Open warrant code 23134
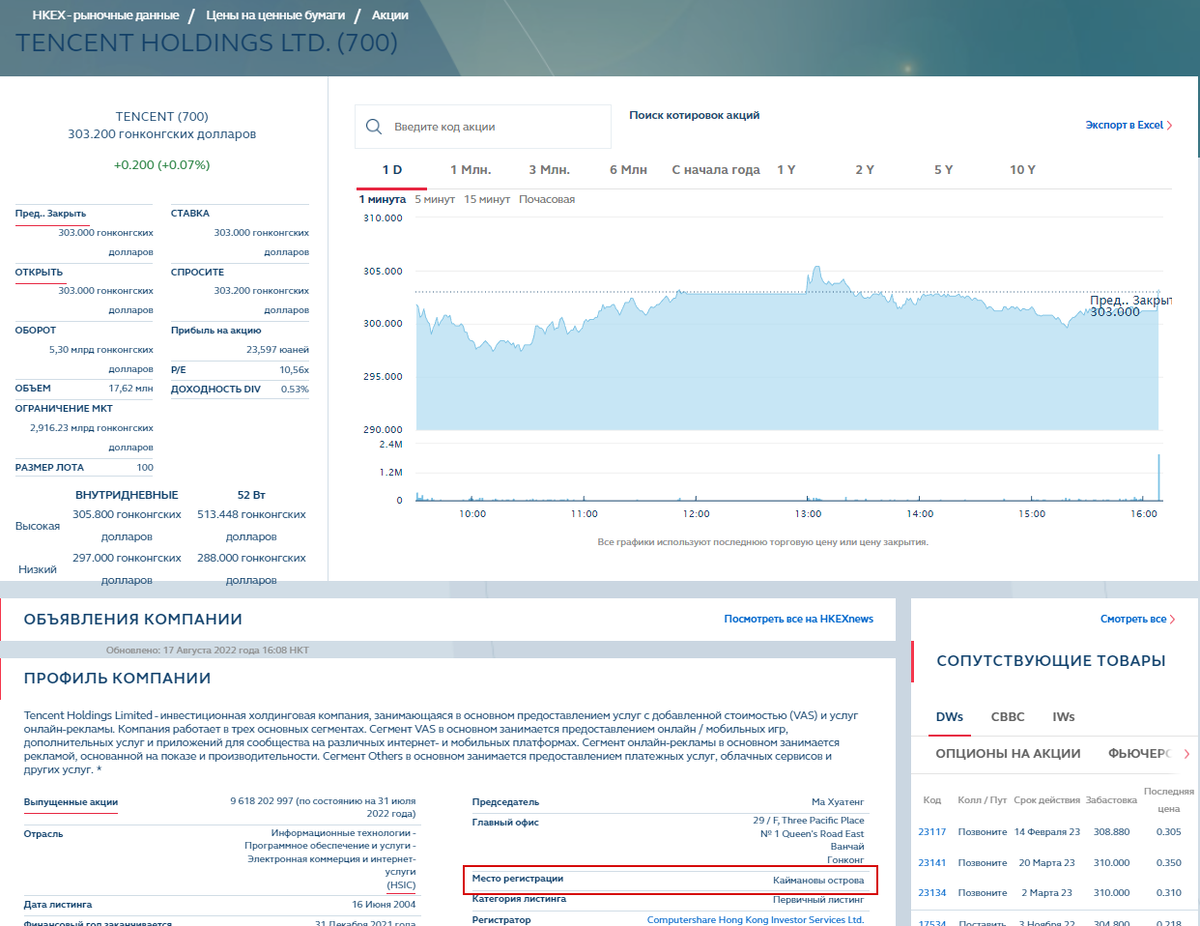Viewport: 1200px width, 926px height. click(x=932, y=892)
